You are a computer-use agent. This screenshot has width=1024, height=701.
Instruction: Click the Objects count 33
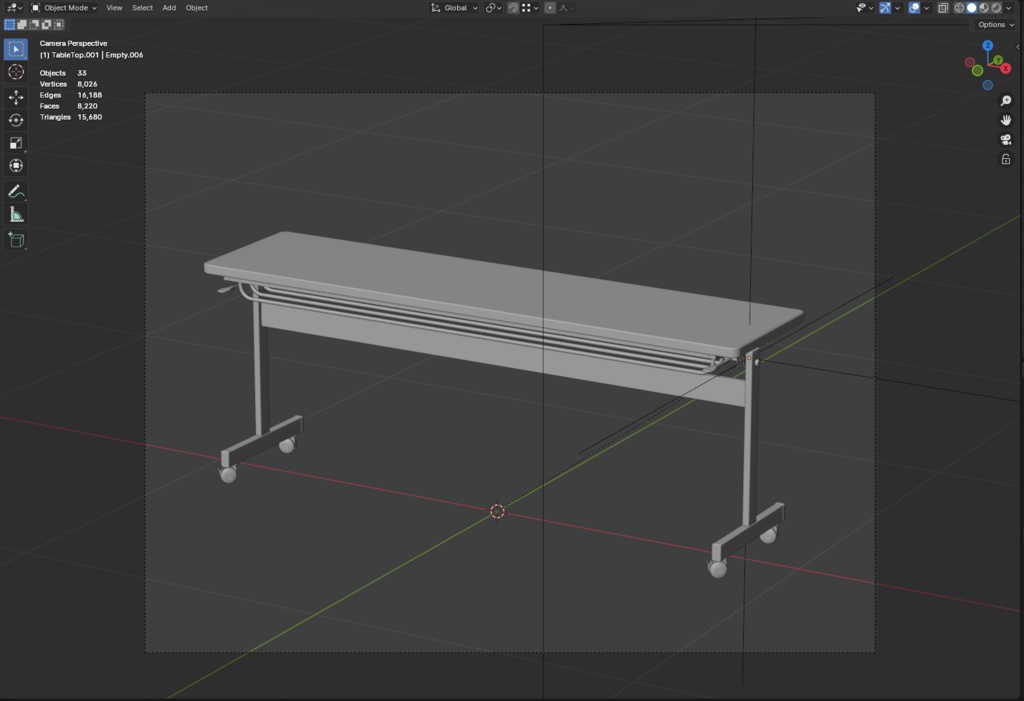point(82,73)
